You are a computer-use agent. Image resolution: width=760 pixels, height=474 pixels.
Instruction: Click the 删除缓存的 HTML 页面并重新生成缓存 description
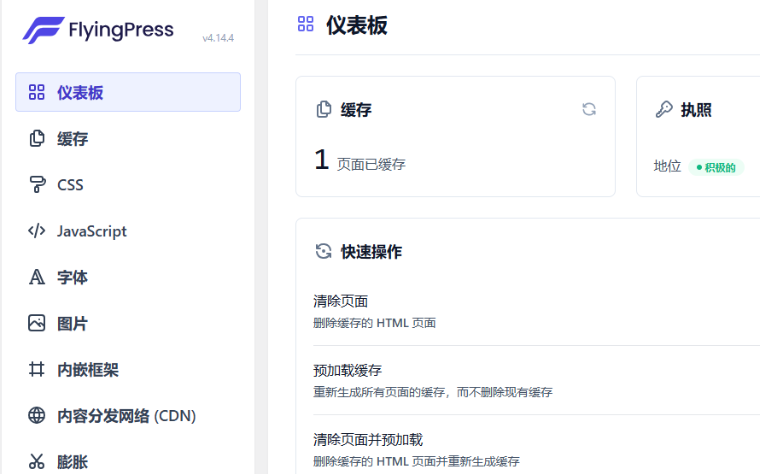click(416, 461)
